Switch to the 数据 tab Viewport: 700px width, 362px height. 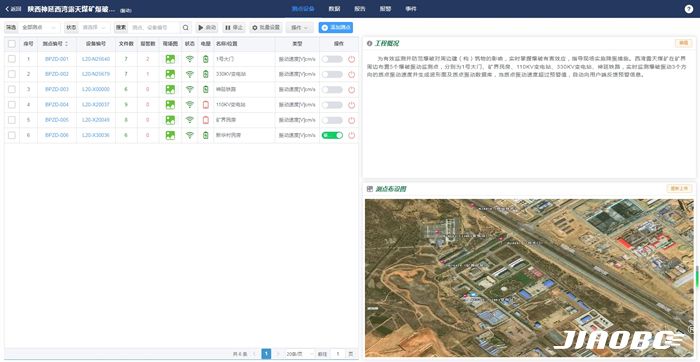pos(334,9)
